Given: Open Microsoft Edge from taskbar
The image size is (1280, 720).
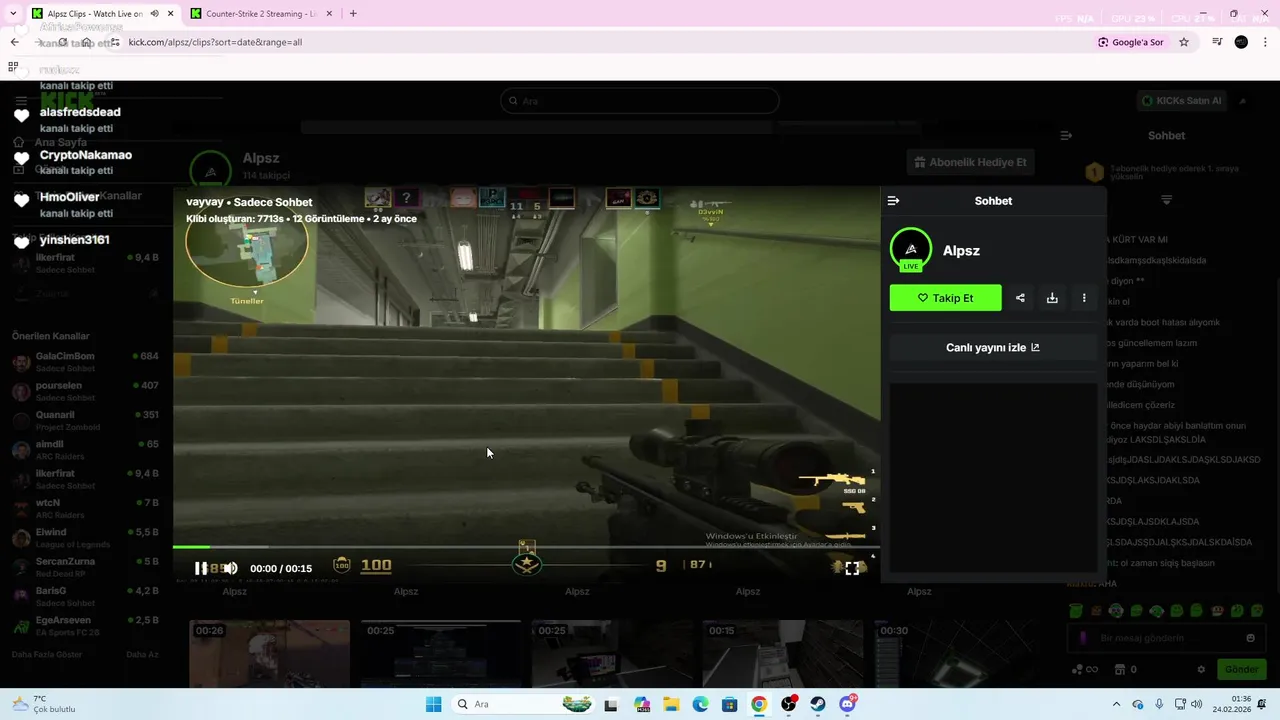Looking at the screenshot, I should pos(701,704).
